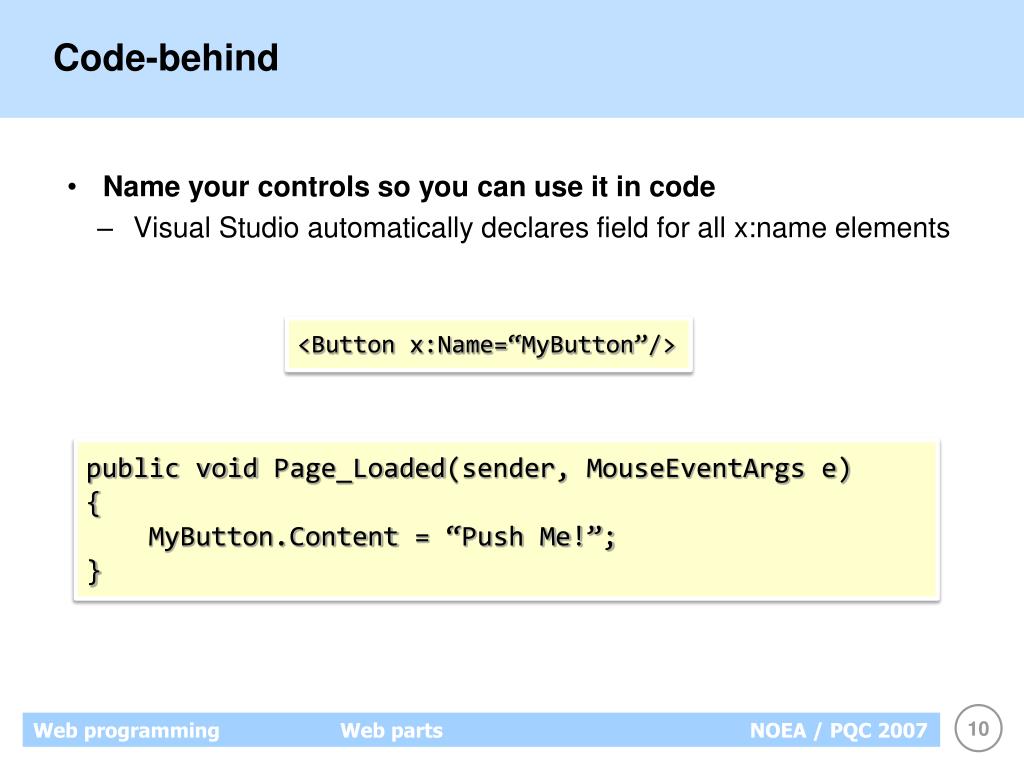Click the bold bullet about naming controls
This screenshot has height=768, width=1024.
tap(409, 187)
